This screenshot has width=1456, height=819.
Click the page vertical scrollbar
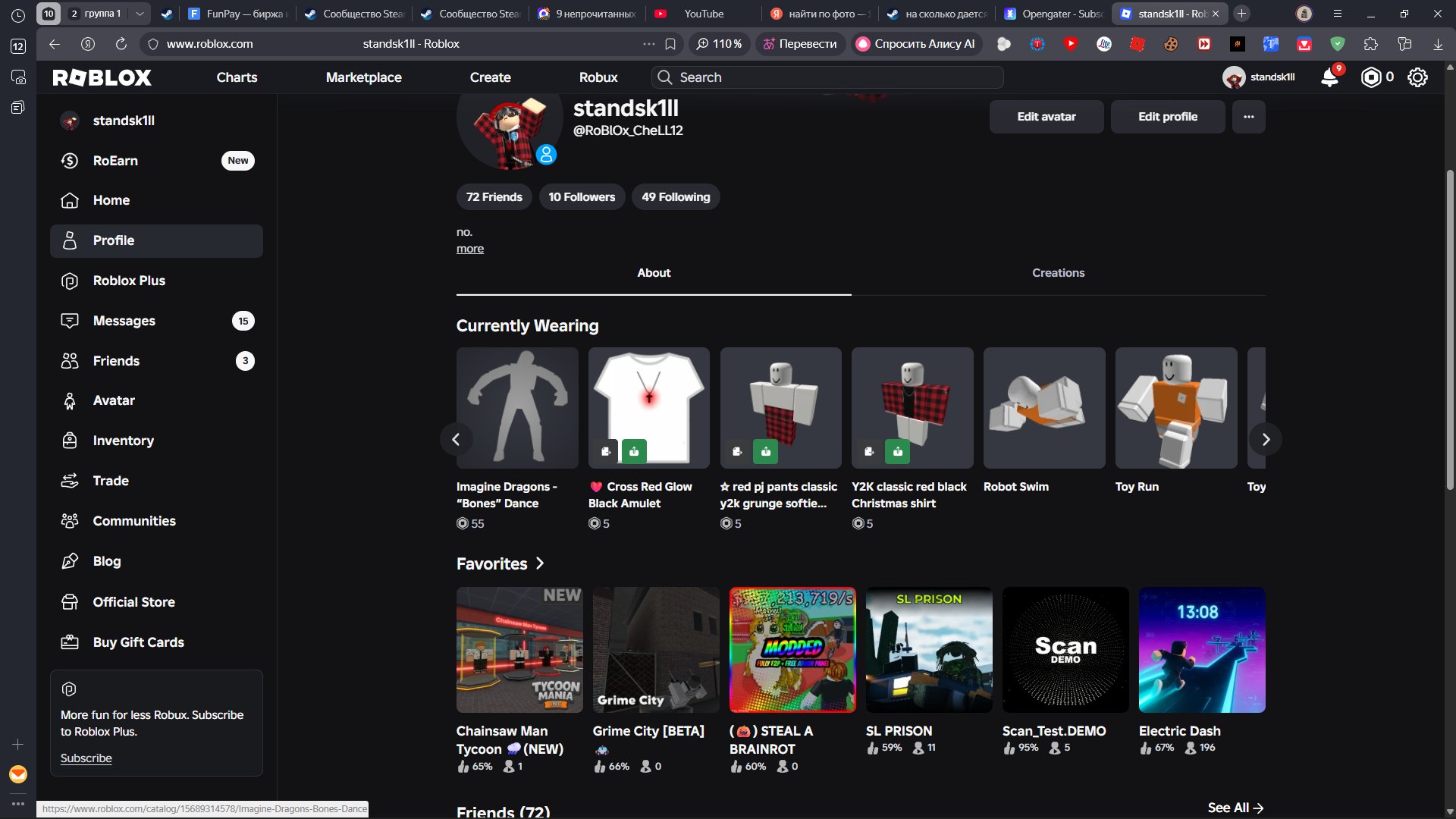[1450, 330]
